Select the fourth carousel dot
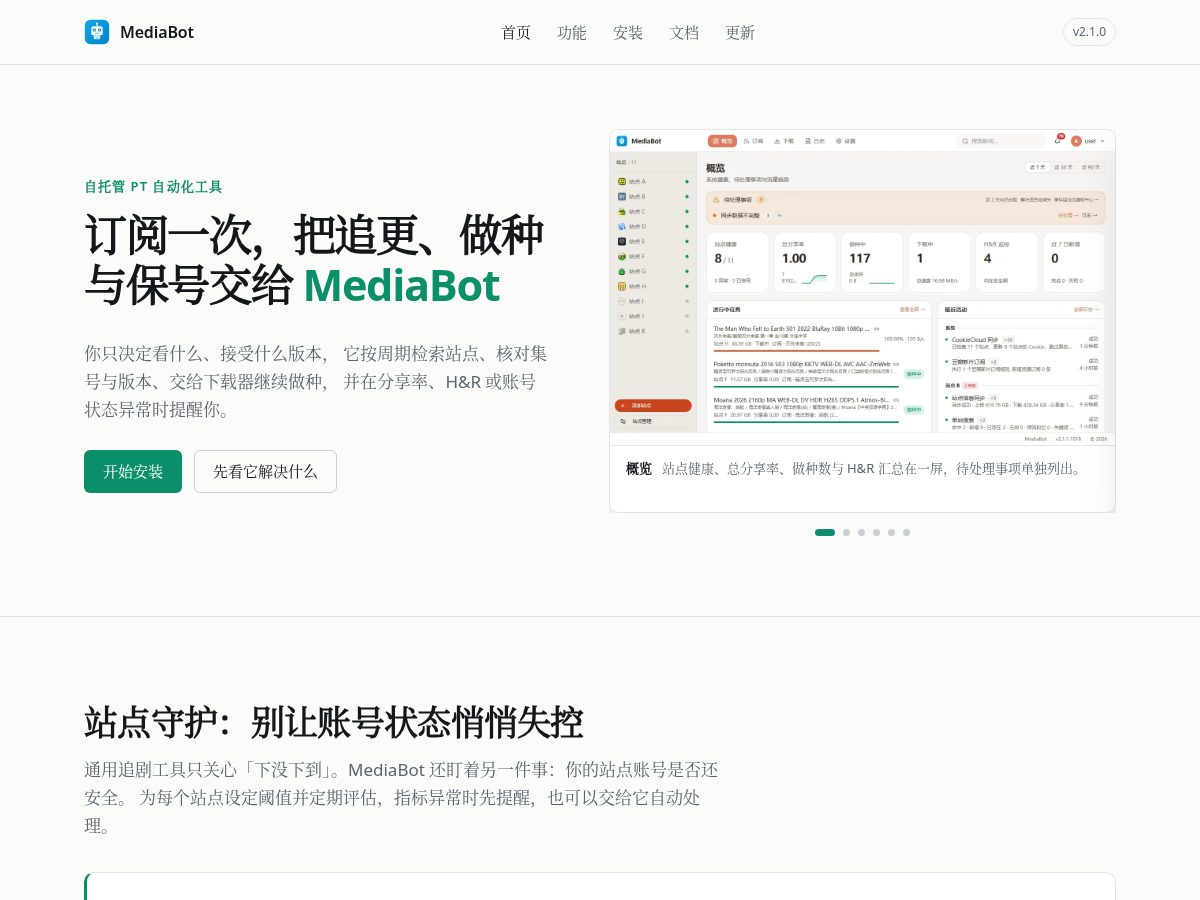Viewport: 1200px width, 900px height. [x=876, y=532]
